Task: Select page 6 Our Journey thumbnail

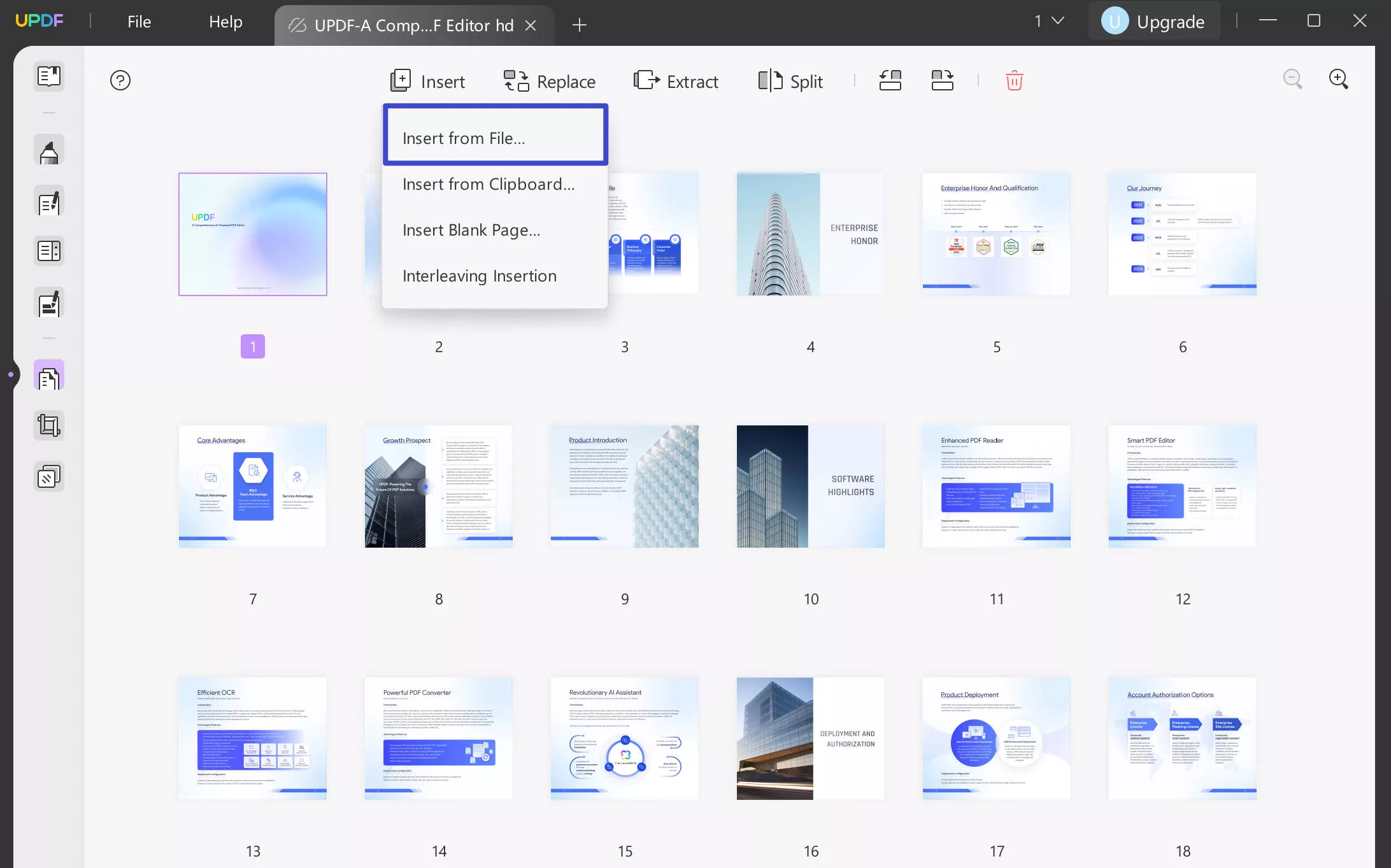Action: point(1182,234)
